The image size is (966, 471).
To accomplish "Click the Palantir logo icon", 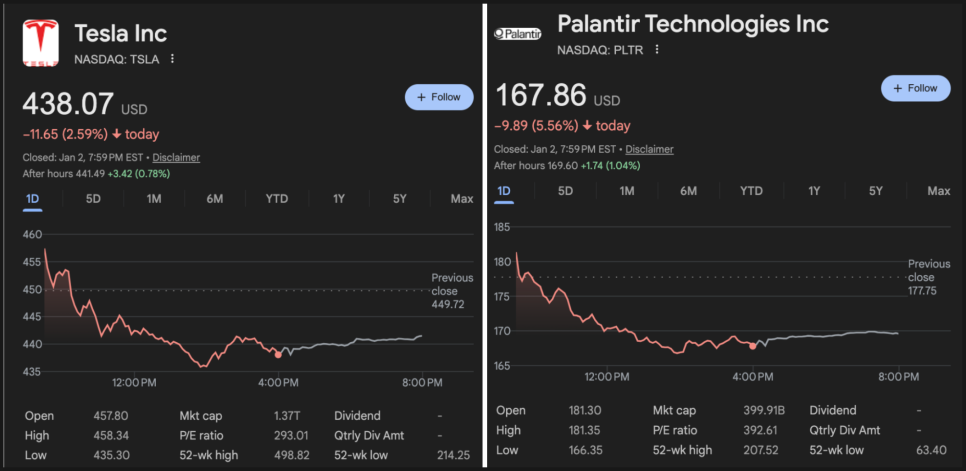I will click(x=518, y=34).
